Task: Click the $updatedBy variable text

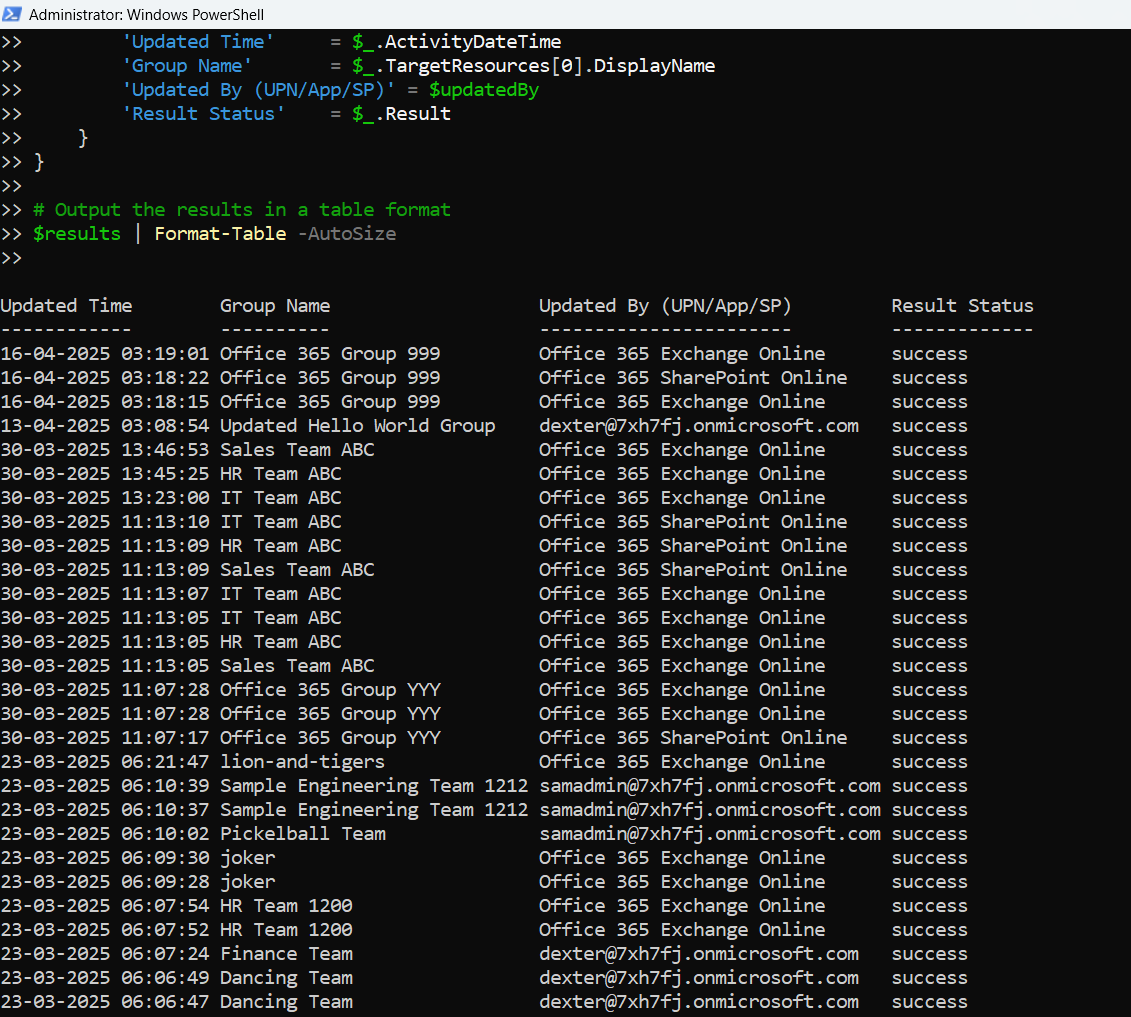Action: pyautogui.click(x=484, y=90)
